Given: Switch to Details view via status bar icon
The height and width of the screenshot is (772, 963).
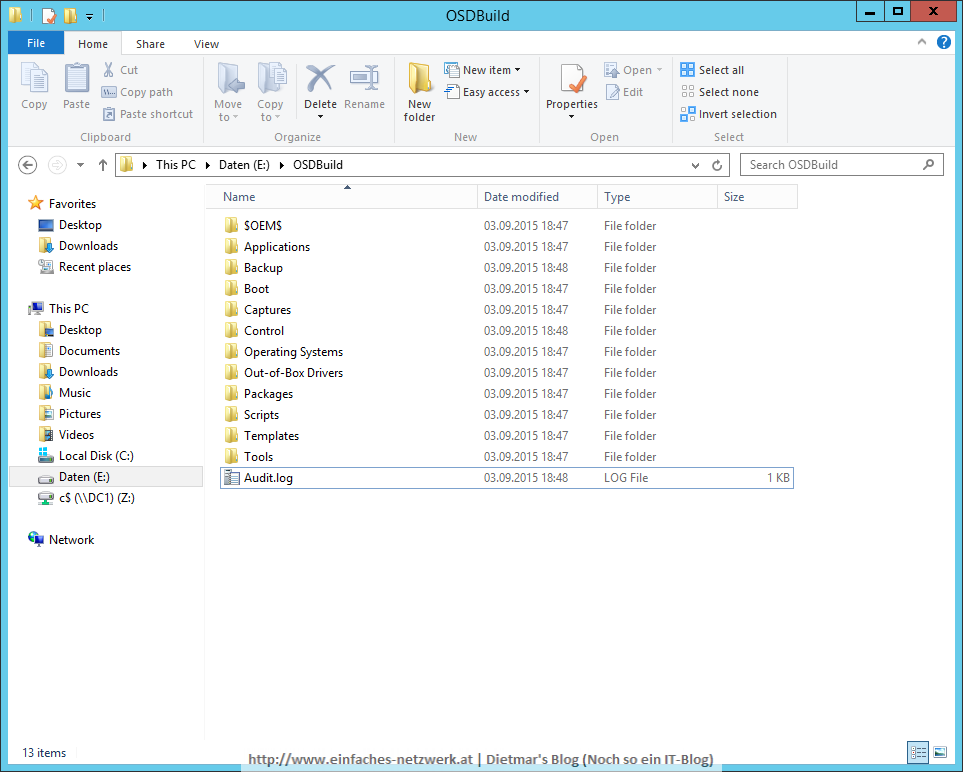Looking at the screenshot, I should pos(918,751).
